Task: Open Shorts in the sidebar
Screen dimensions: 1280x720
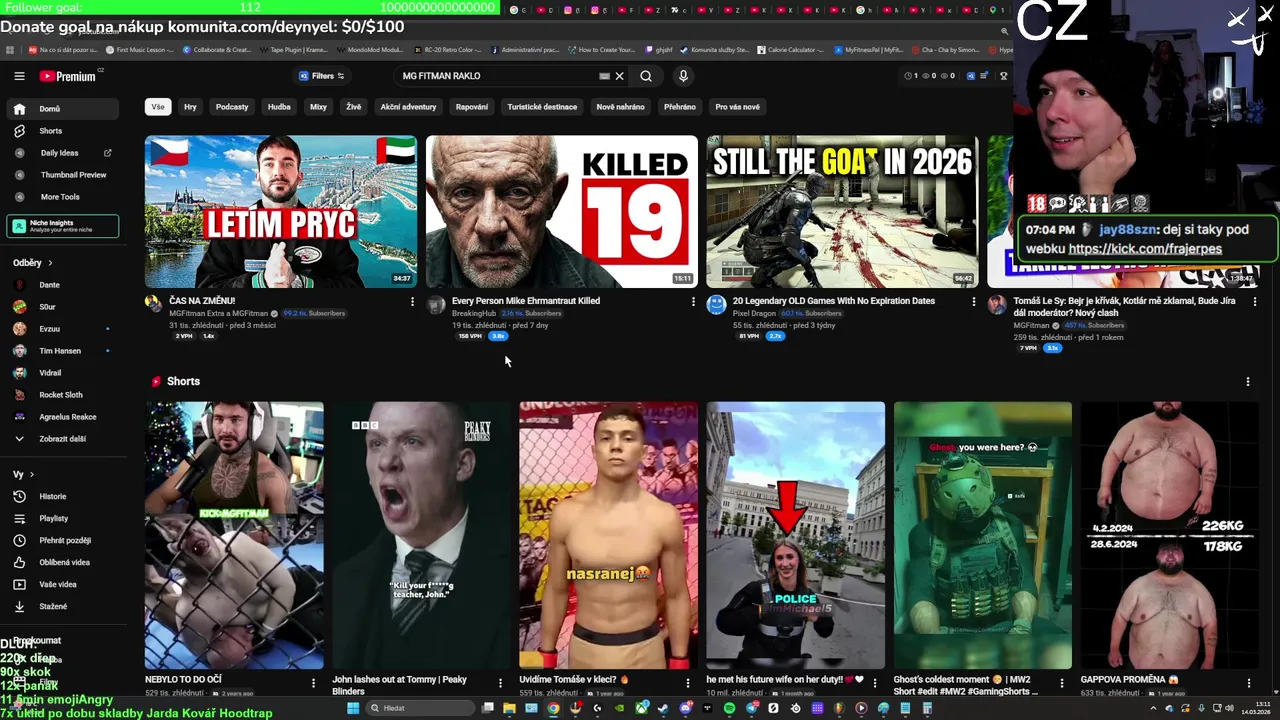Action: [62, 131]
